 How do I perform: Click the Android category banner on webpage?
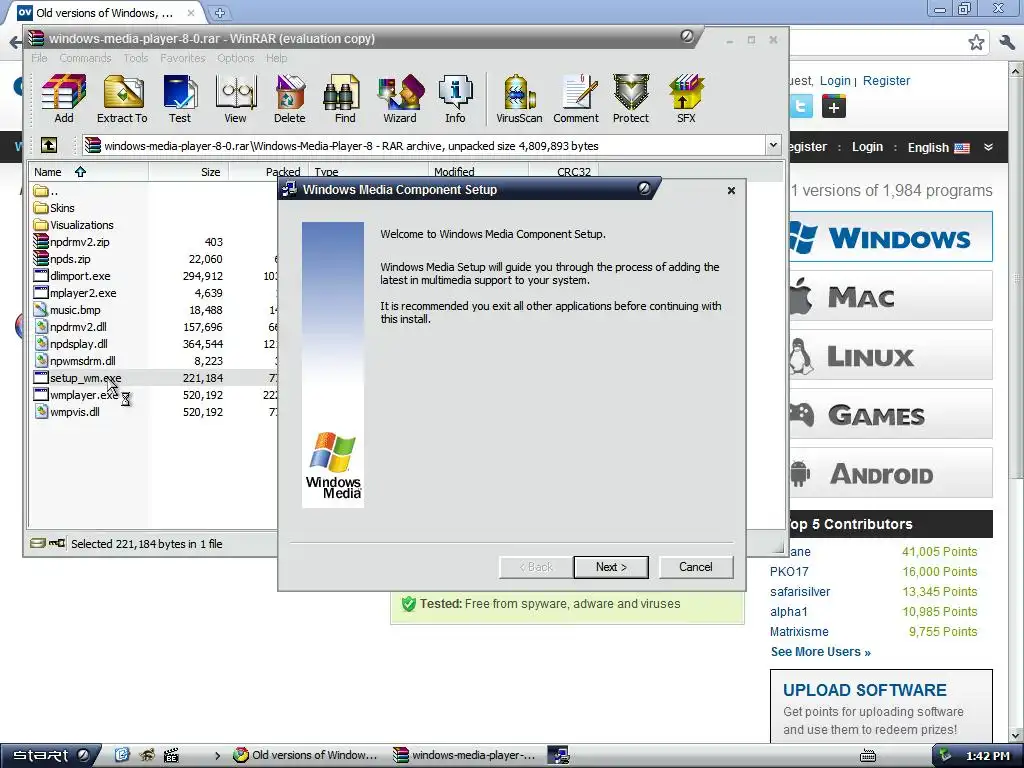pos(891,473)
